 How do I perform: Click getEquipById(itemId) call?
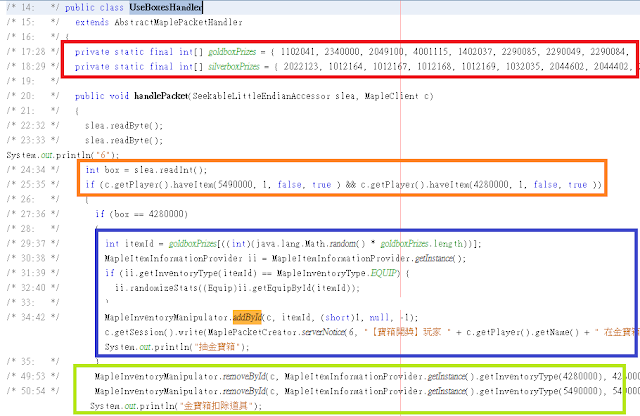pyautogui.click(x=302, y=288)
